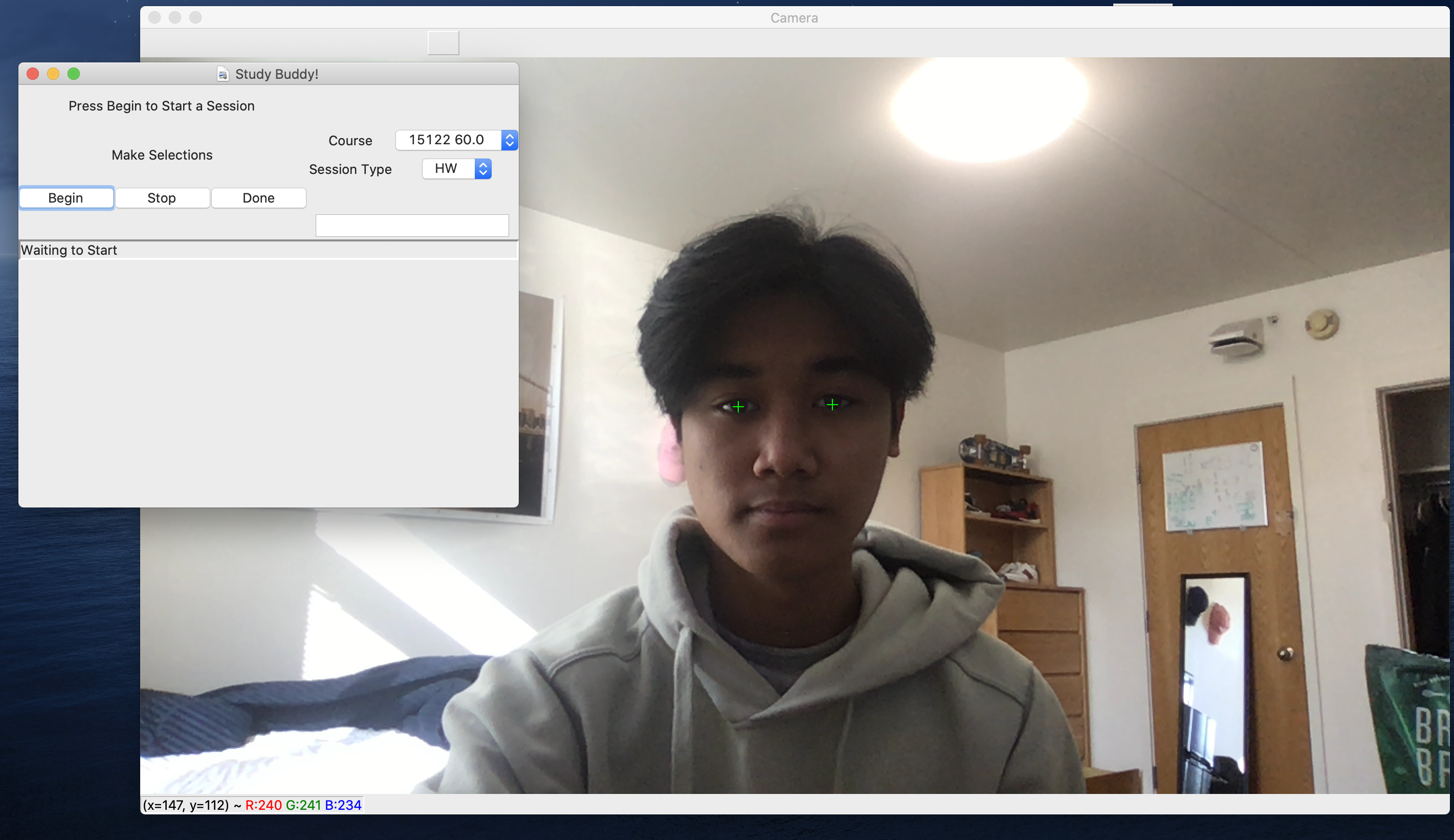Minimize the Study Buddy window
This screenshot has height=840, width=1454.
click(53, 74)
